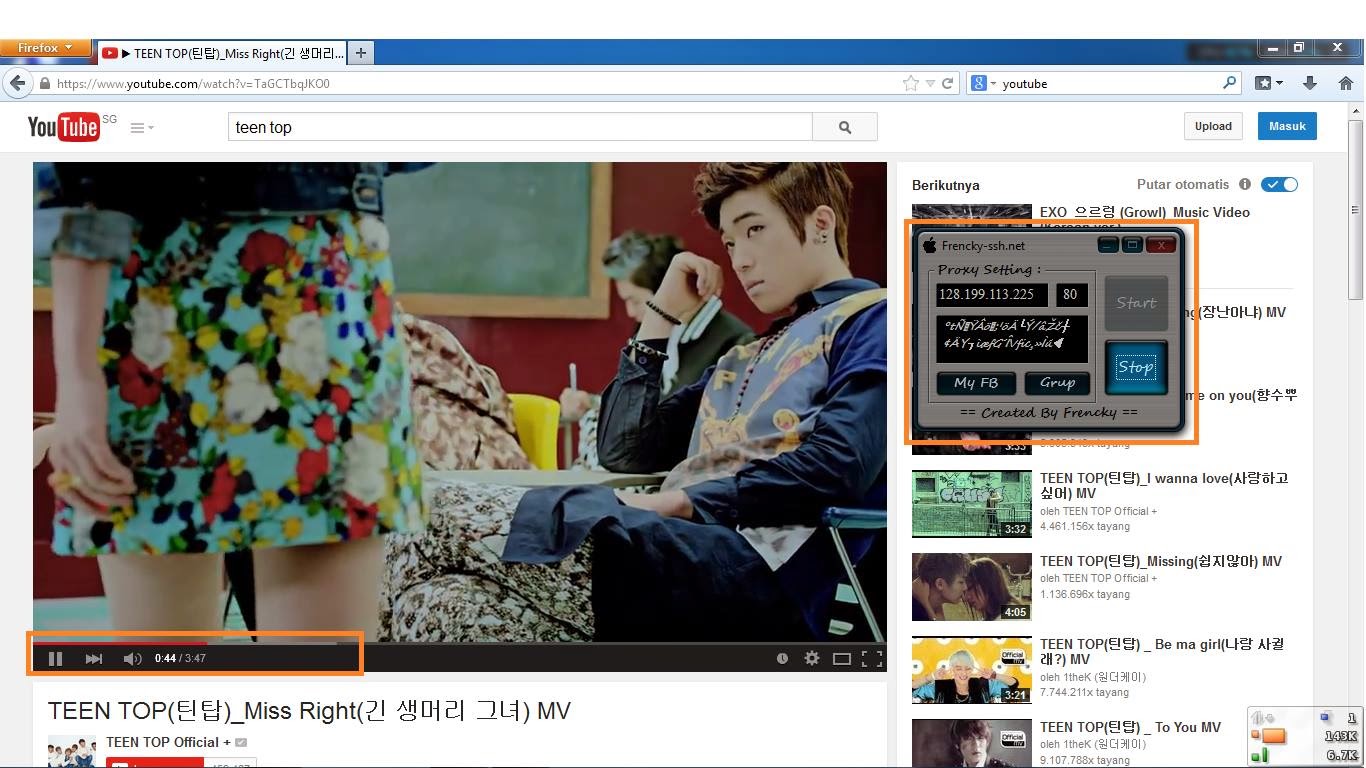Enter fullscreen with the player icon
This screenshot has width=1366, height=768.
[x=872, y=658]
